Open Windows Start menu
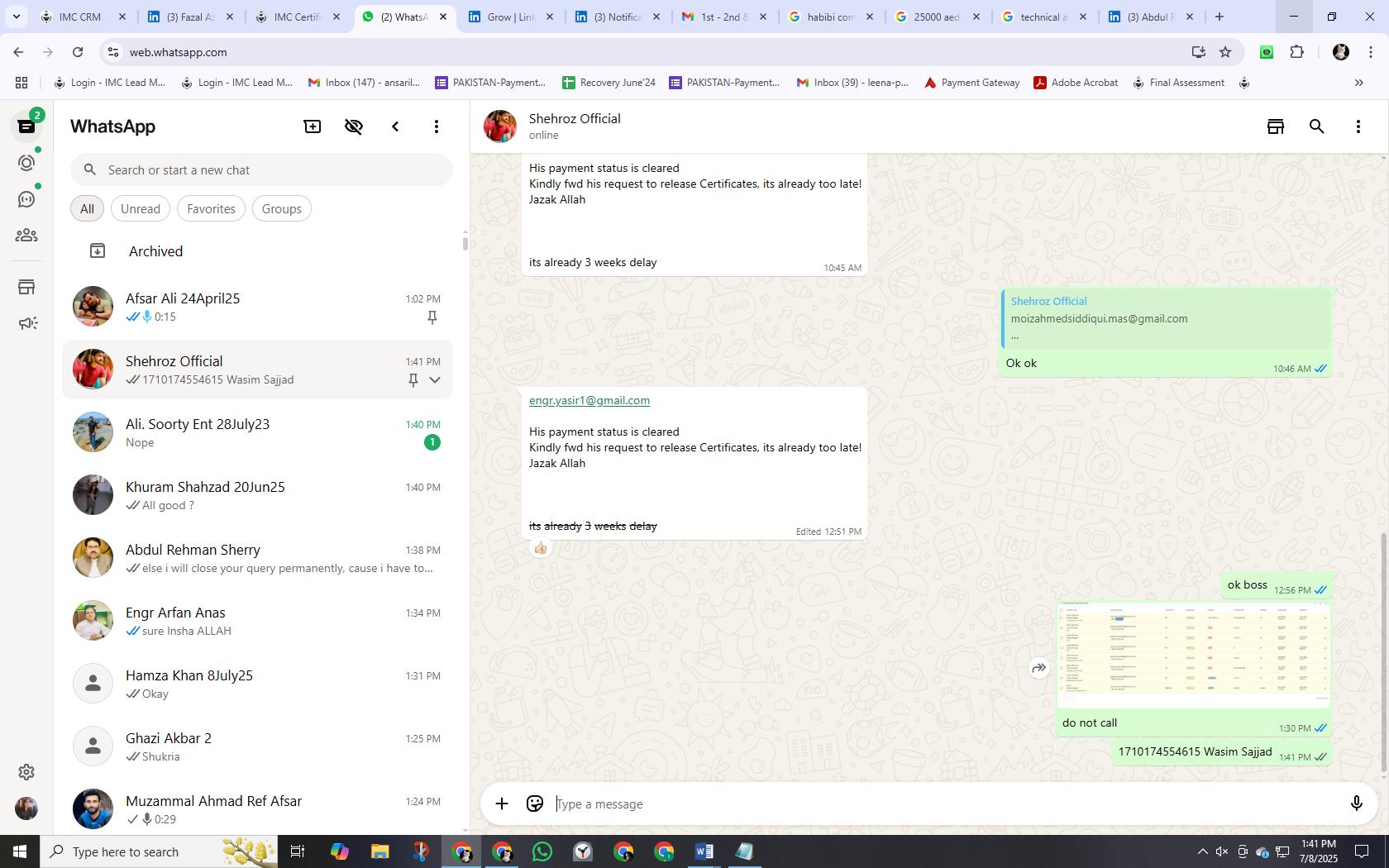The width and height of the screenshot is (1389, 868). 20,851
